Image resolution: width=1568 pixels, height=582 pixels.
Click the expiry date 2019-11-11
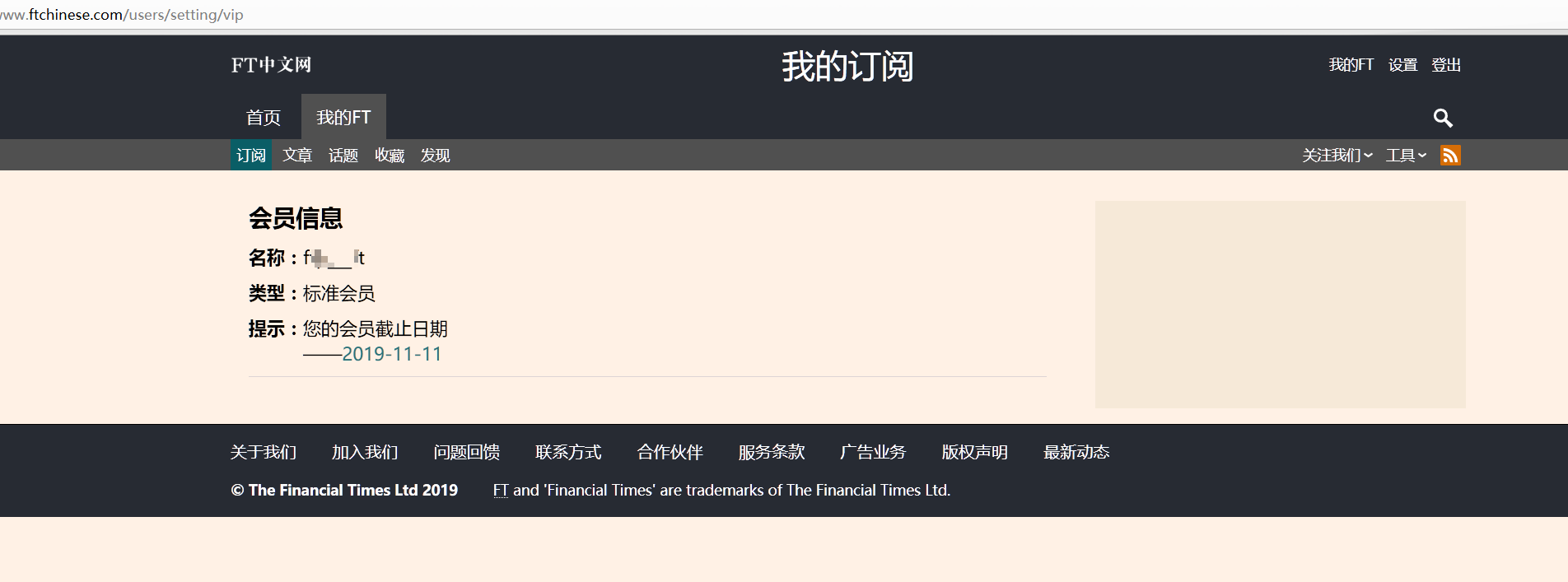392,354
